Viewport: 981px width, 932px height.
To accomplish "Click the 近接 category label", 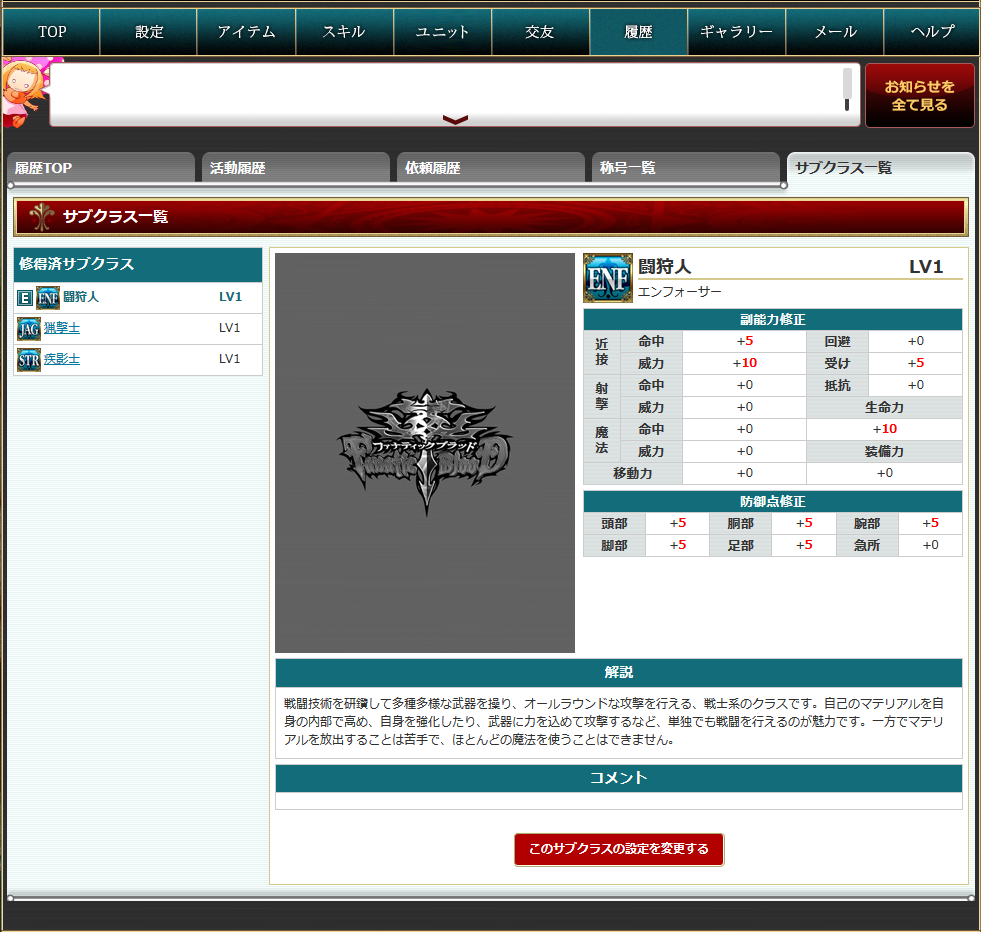I will (x=601, y=352).
